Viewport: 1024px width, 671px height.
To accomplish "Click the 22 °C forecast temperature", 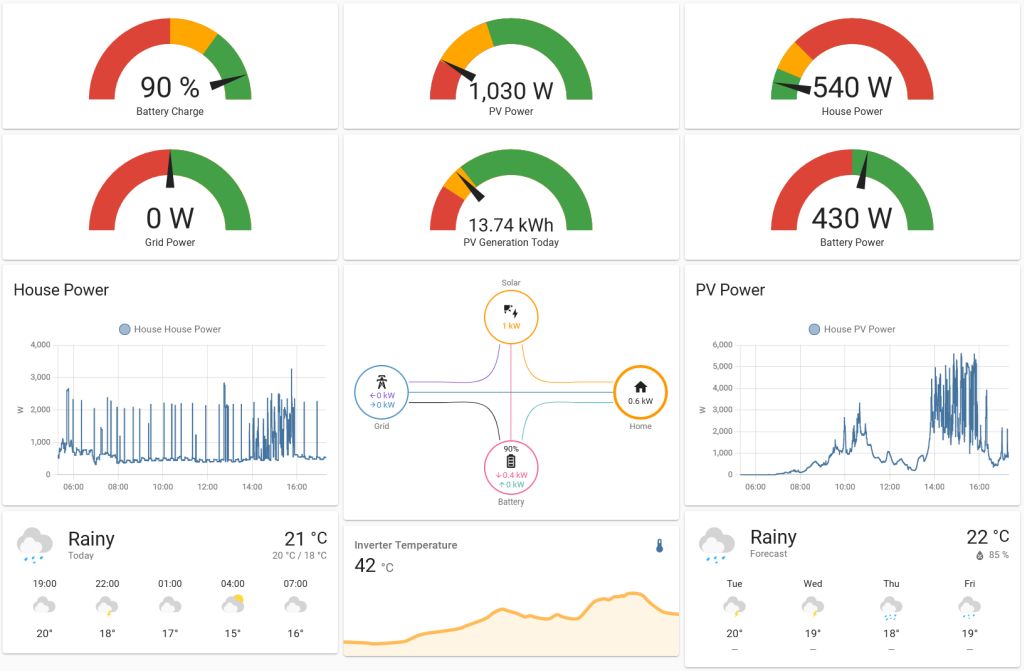I will [987, 537].
